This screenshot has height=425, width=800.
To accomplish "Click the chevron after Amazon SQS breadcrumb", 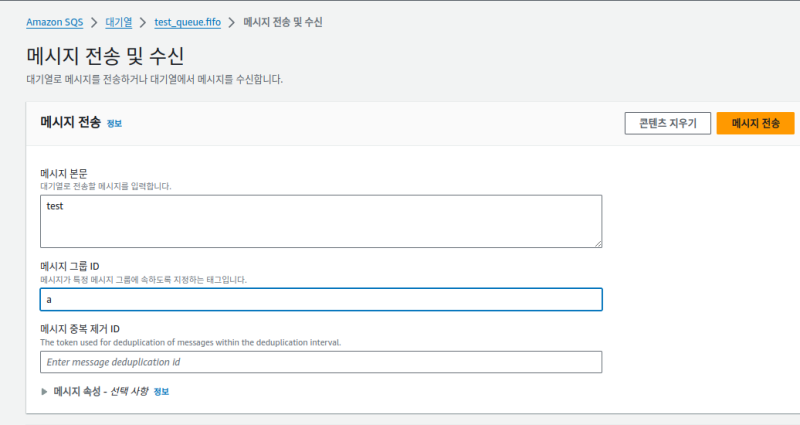I will click(x=97, y=21).
